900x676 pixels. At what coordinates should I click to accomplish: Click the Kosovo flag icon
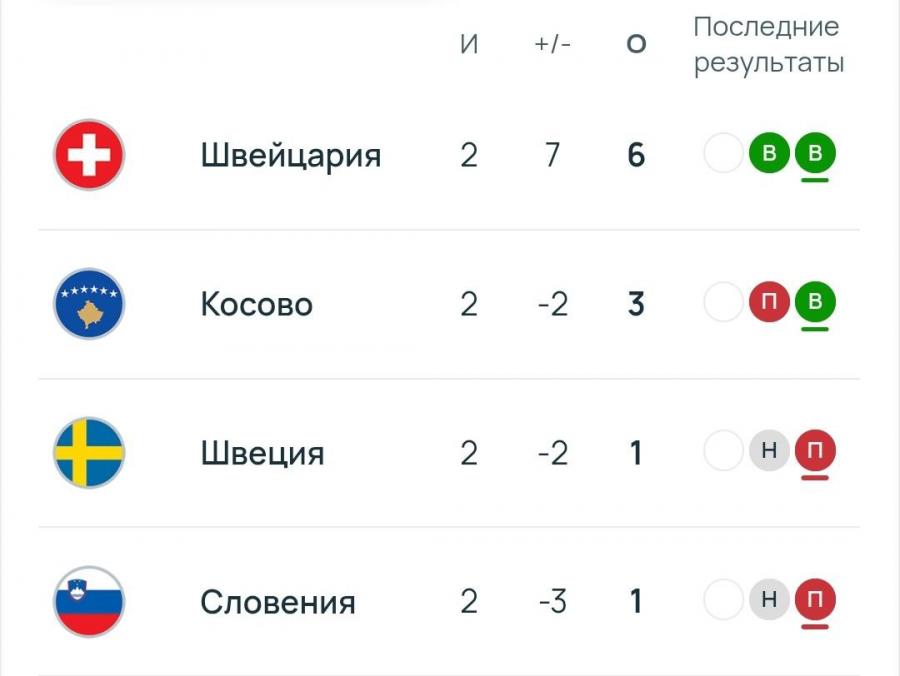(x=89, y=304)
